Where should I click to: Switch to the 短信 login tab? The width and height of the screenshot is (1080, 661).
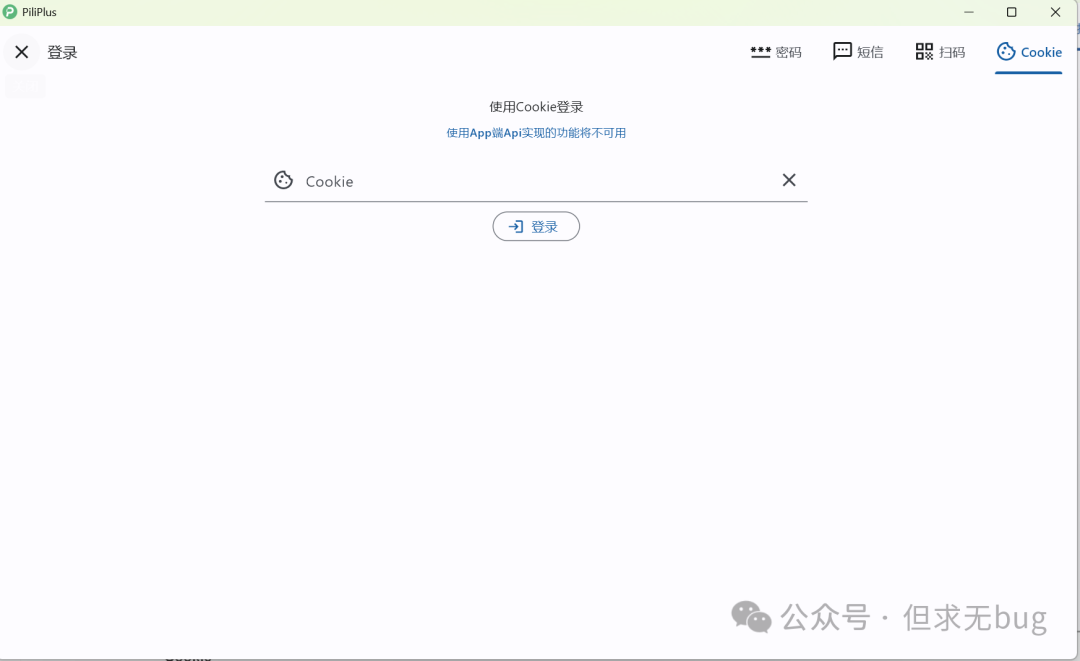(x=870, y=53)
